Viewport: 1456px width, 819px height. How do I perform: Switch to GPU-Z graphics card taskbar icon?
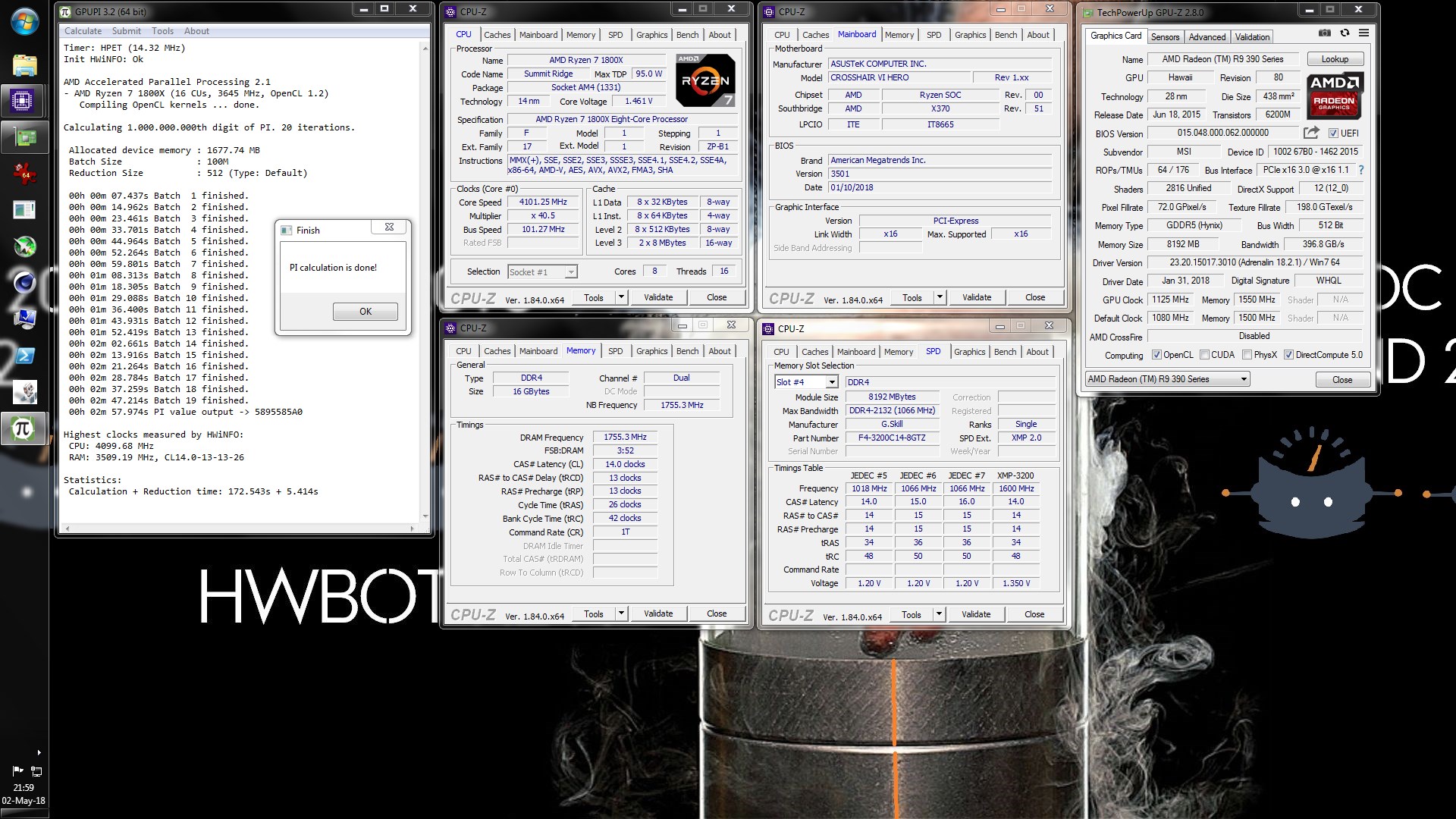(x=24, y=137)
